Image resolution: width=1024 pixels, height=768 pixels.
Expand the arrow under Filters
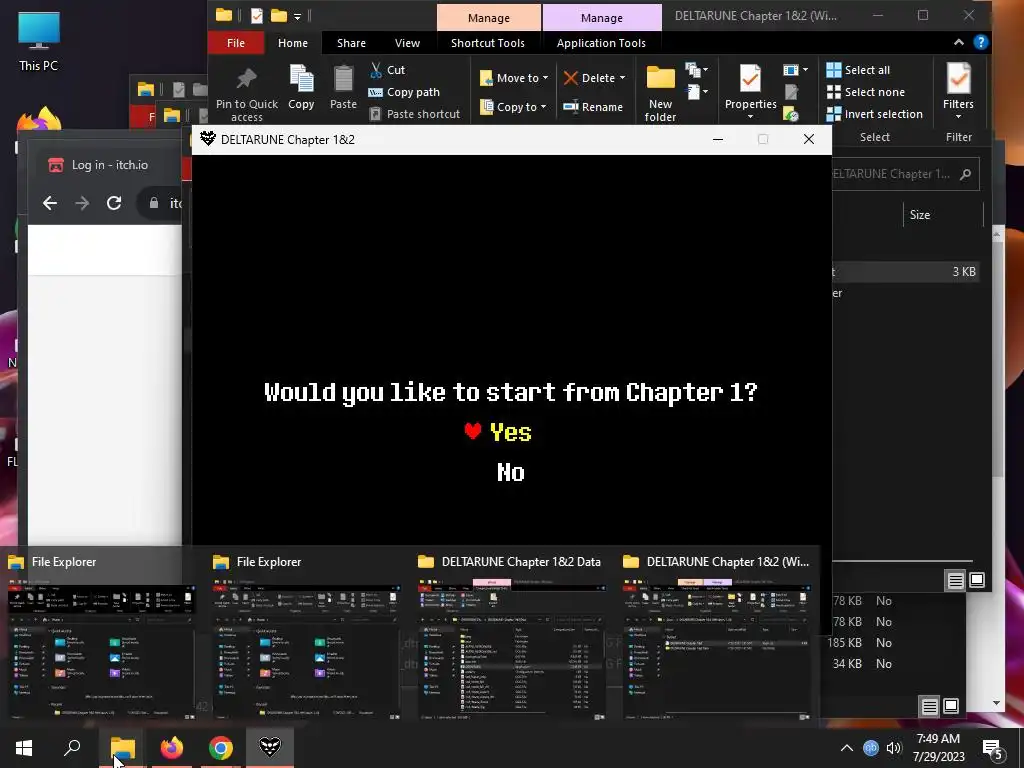coord(958,117)
